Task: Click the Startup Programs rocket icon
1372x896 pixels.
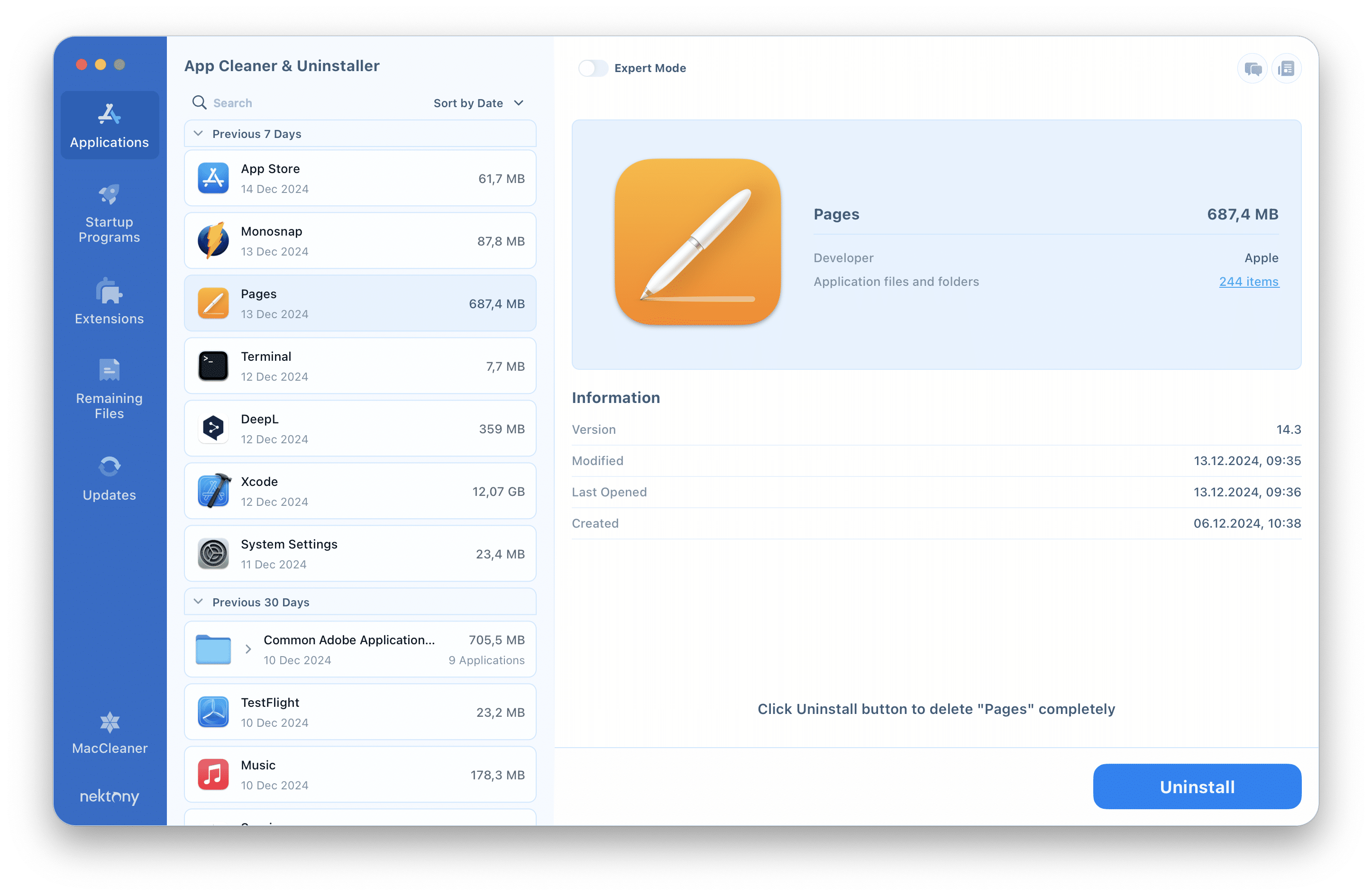Action: 109,194
